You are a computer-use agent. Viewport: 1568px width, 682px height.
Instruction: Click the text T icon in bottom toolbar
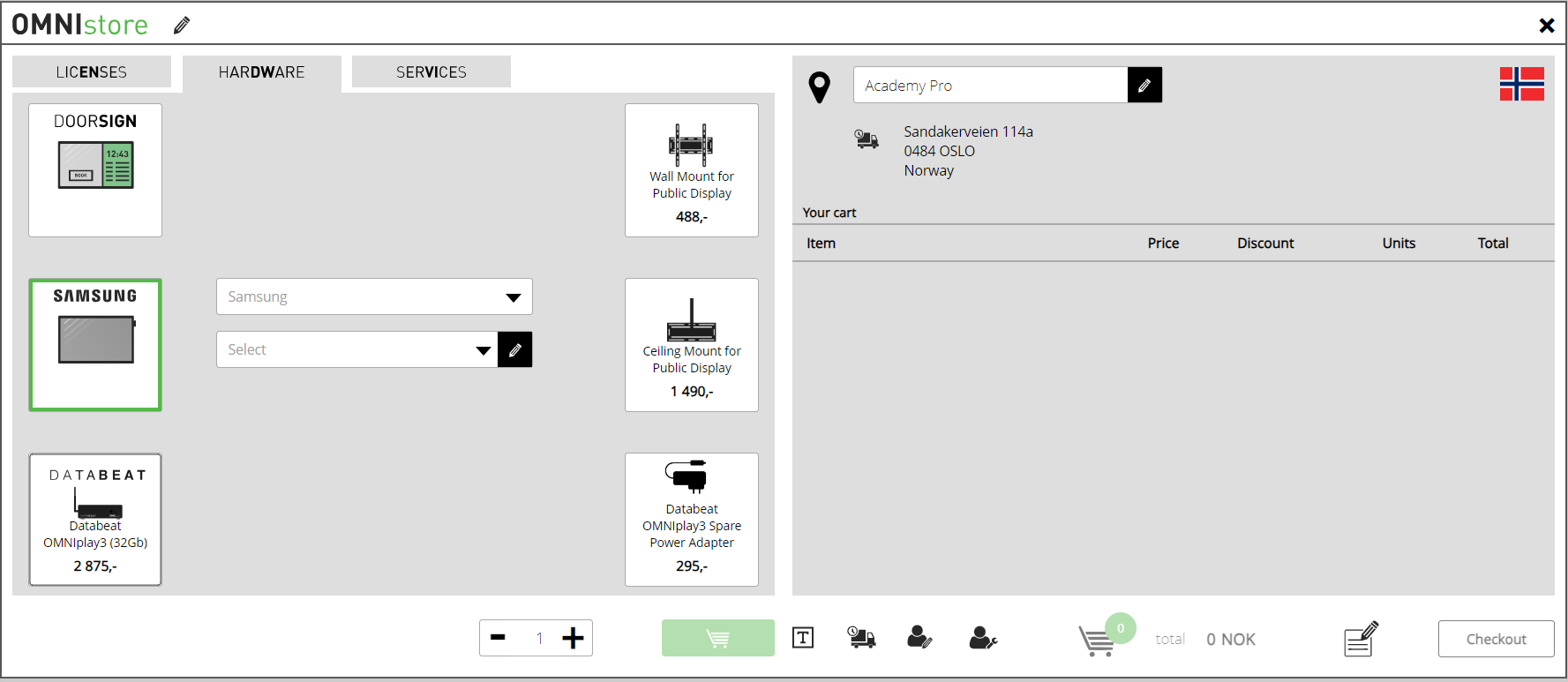click(x=803, y=638)
